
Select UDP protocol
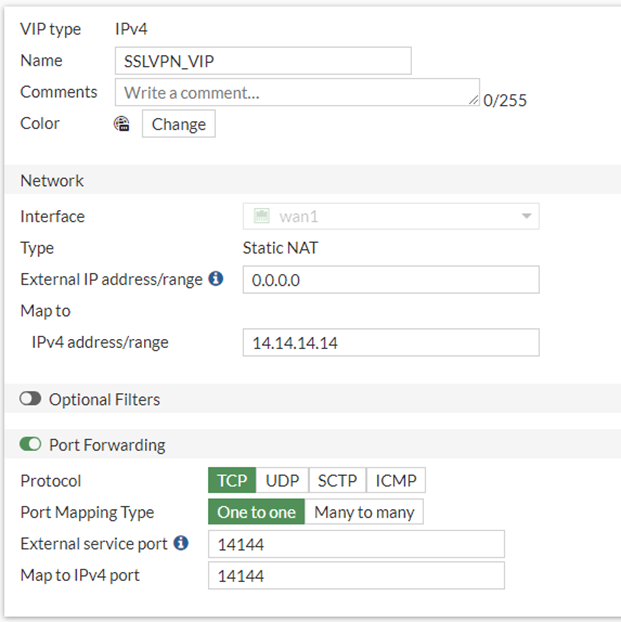pos(282,481)
